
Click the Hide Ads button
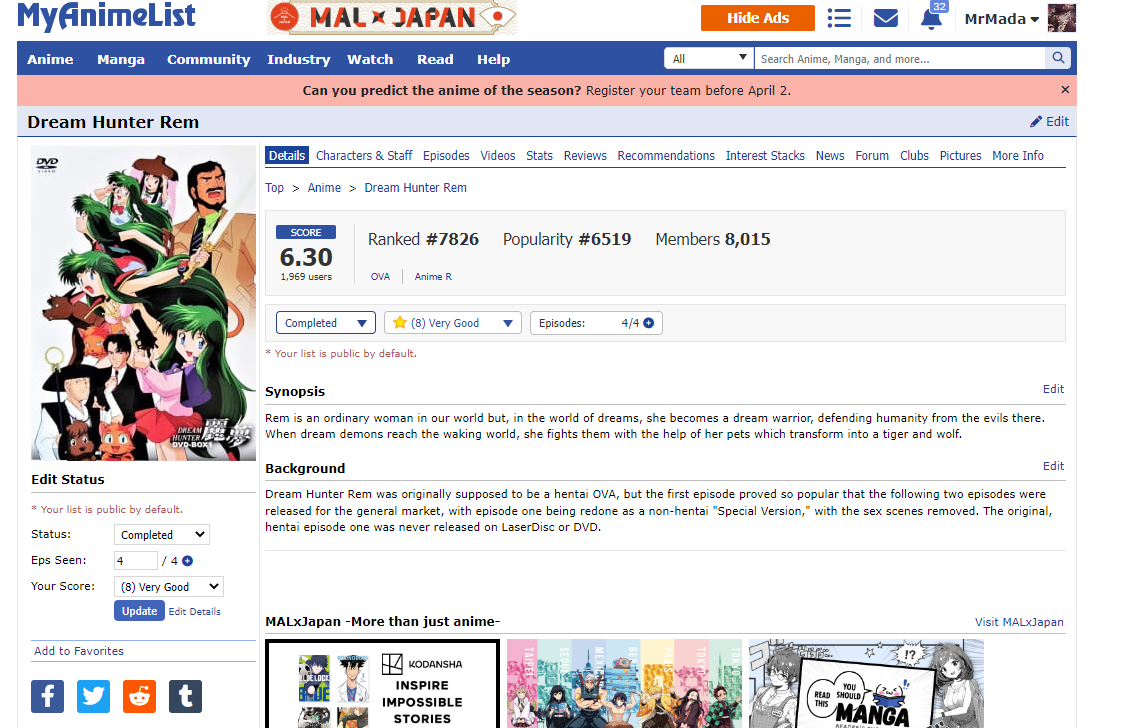[x=758, y=18]
